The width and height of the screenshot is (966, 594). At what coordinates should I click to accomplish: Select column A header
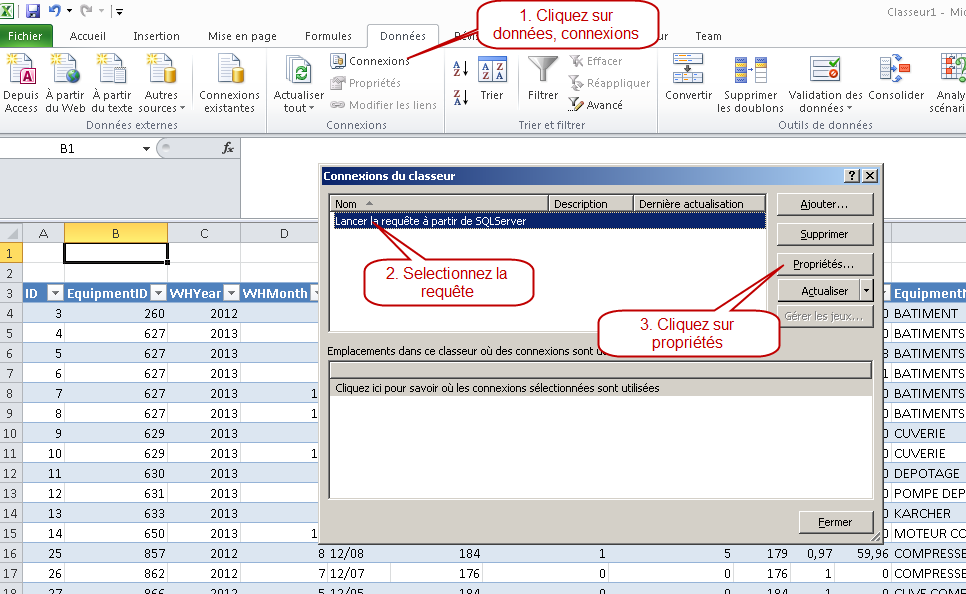[43, 234]
